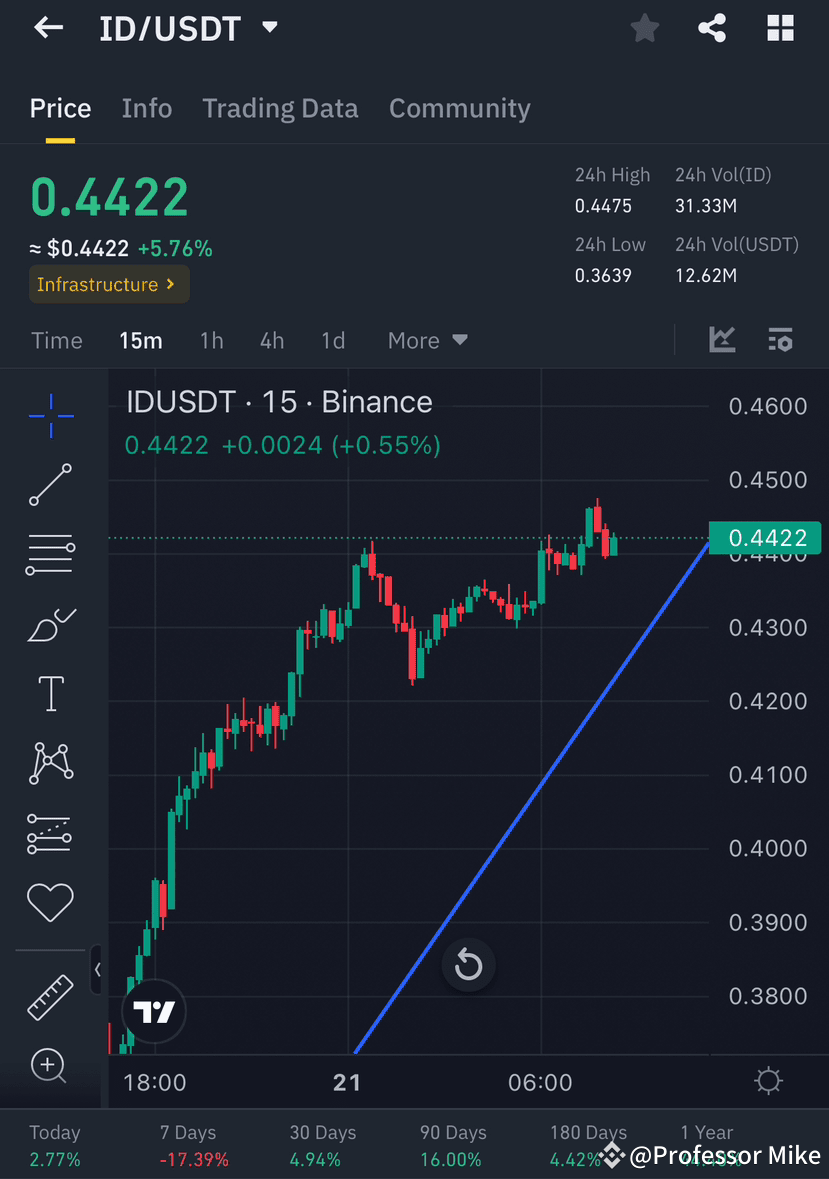
Task: Toggle the ID/USDT favorite star
Action: (x=644, y=28)
